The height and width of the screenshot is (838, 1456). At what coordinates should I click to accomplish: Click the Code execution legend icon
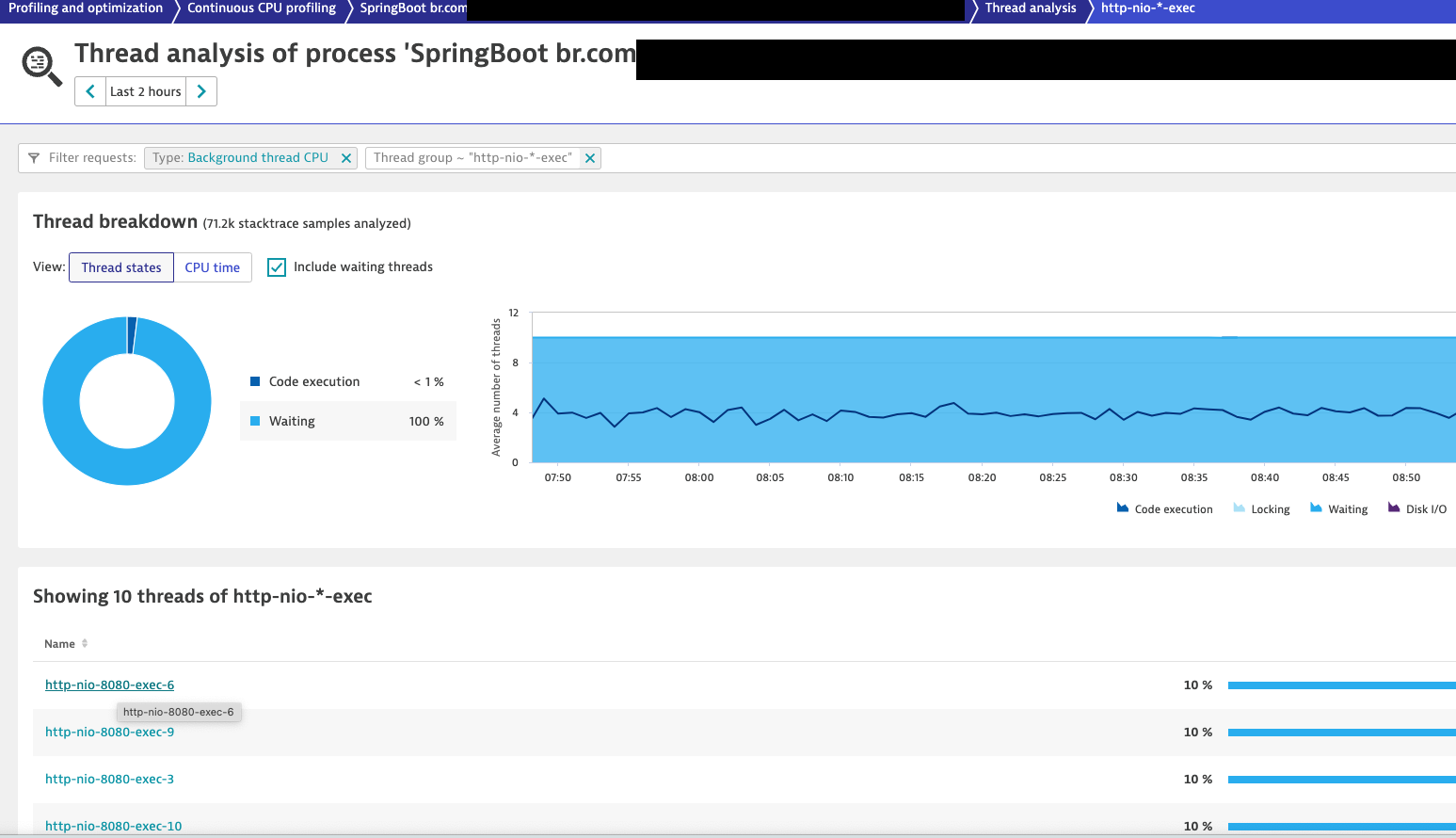click(x=1121, y=508)
